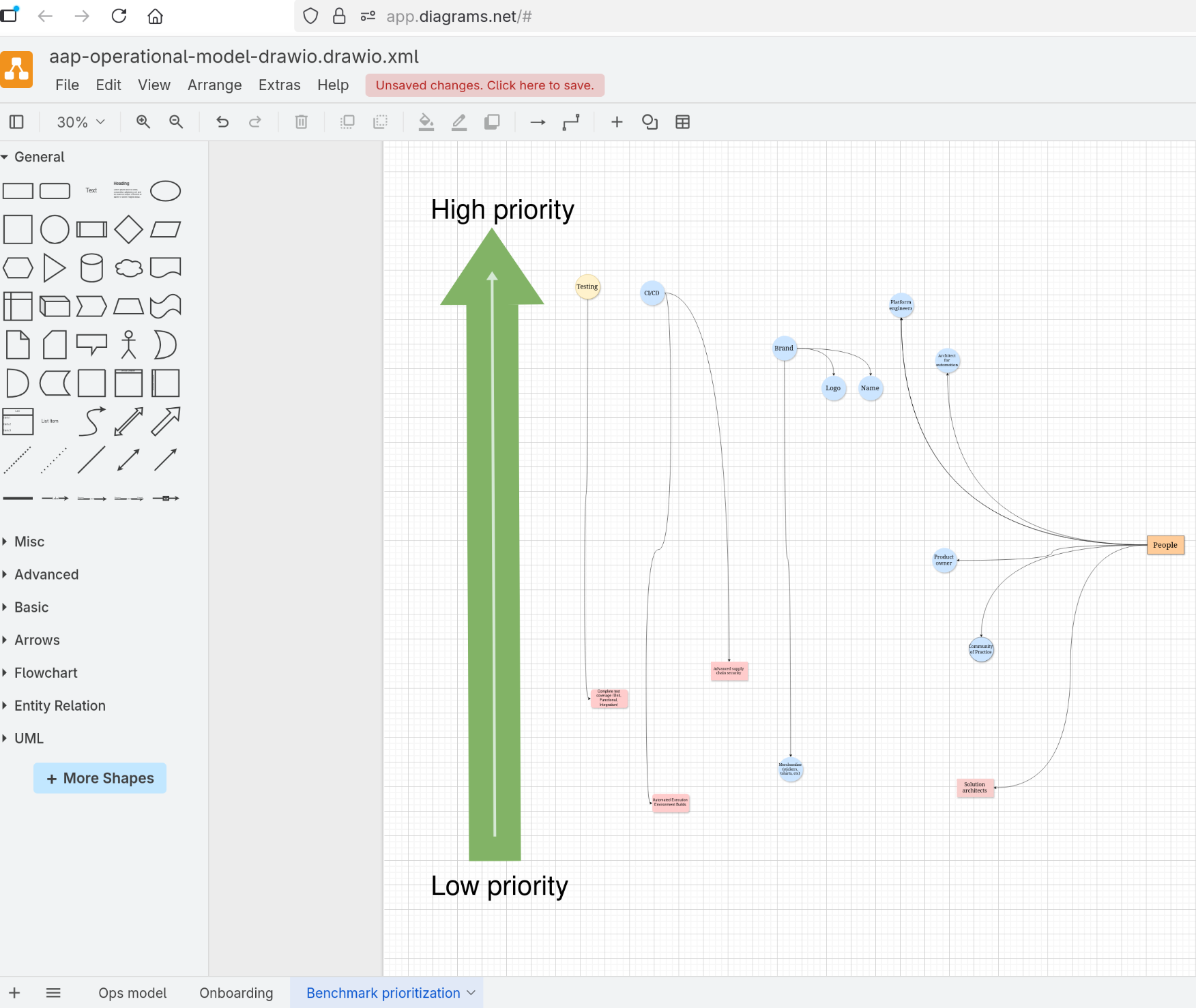The image size is (1196, 1008).
Task: Click the Insert plus icon in toolbar
Action: click(x=617, y=122)
